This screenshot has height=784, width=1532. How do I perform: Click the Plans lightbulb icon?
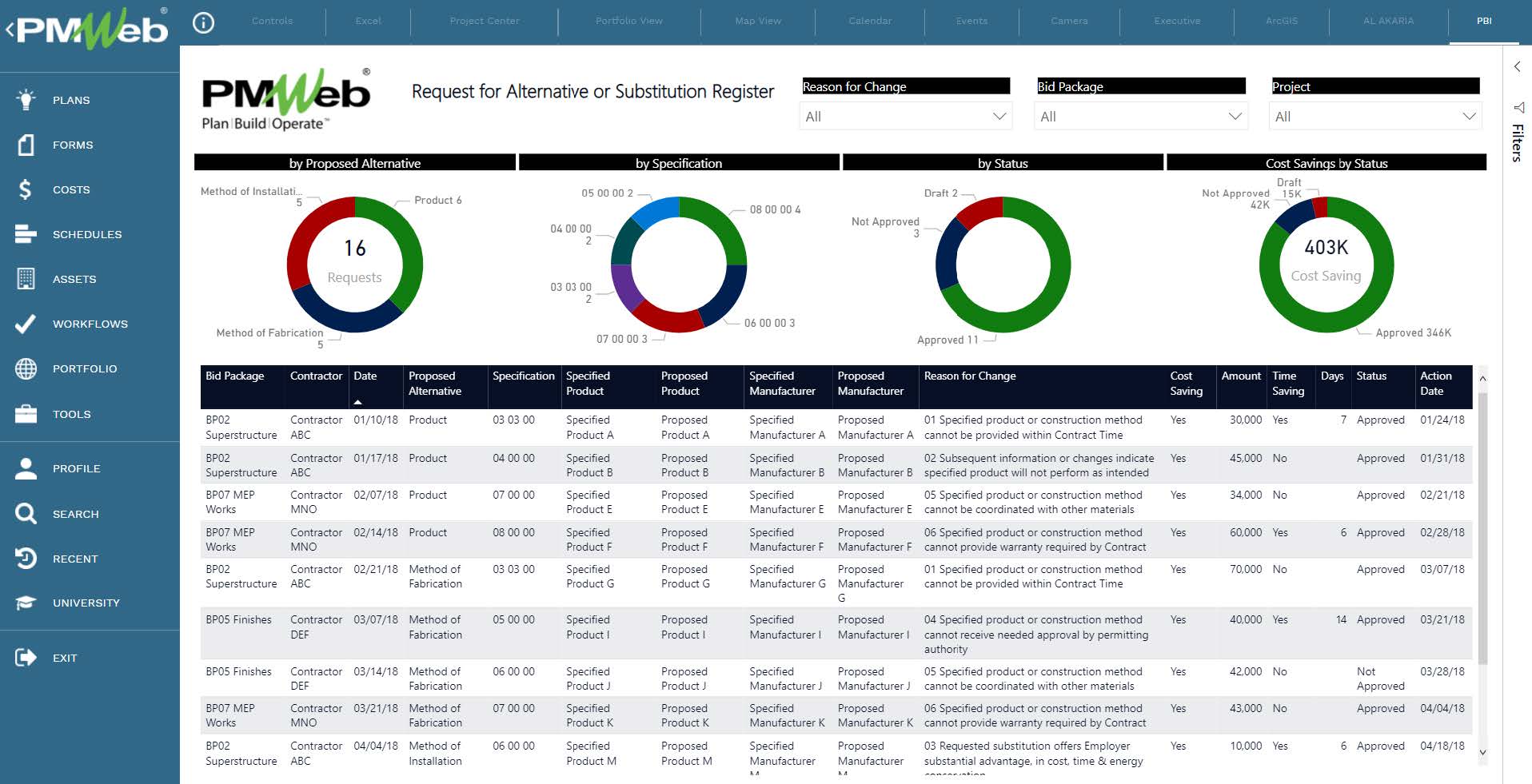pyautogui.click(x=26, y=100)
